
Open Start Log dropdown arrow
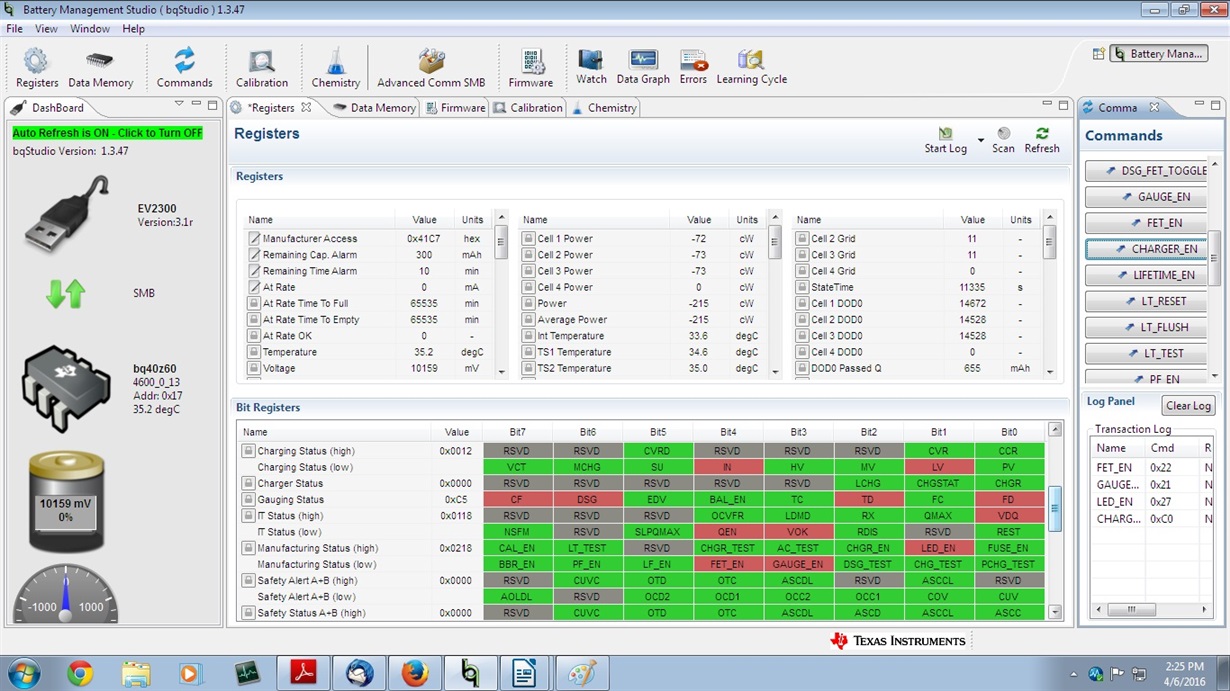point(980,140)
